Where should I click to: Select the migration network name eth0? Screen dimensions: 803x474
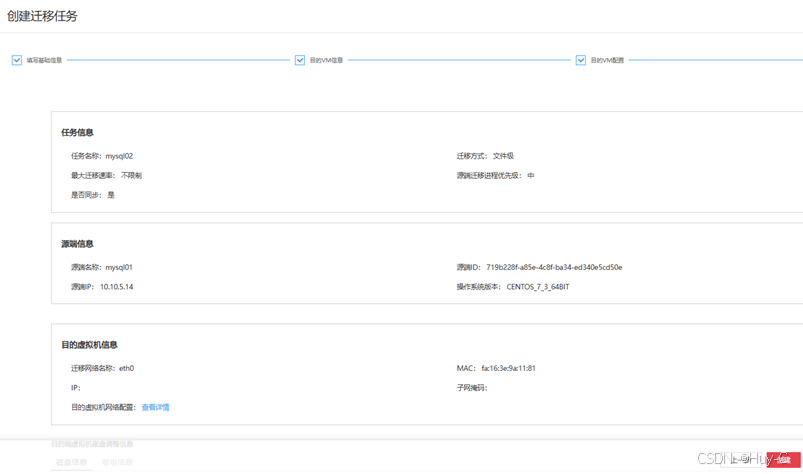point(126,368)
